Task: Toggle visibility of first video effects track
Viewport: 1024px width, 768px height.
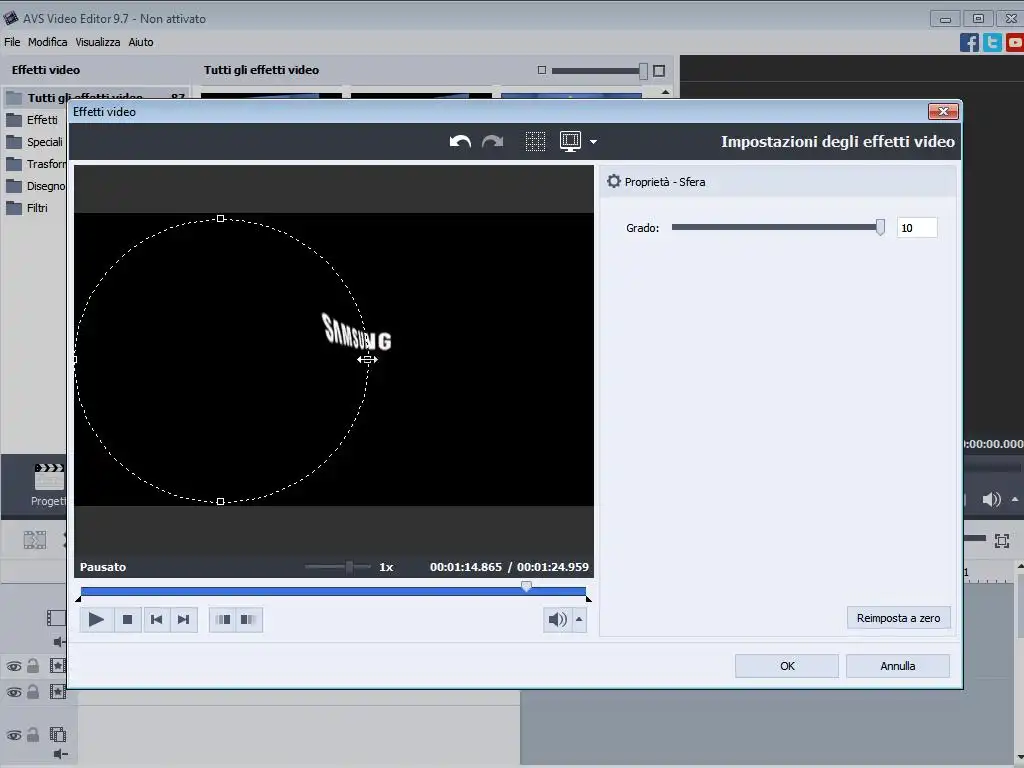Action: point(14,666)
